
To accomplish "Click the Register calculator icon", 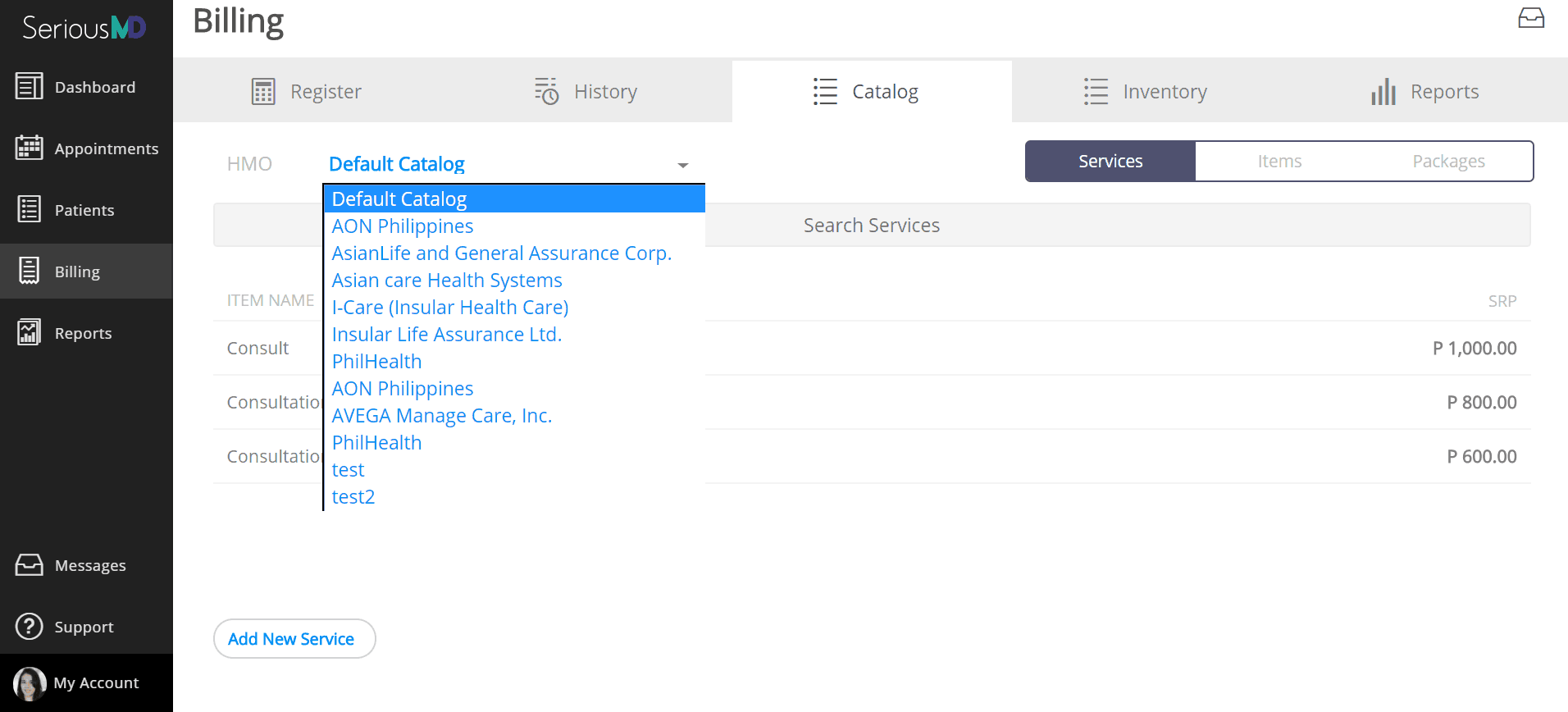I will point(263,92).
